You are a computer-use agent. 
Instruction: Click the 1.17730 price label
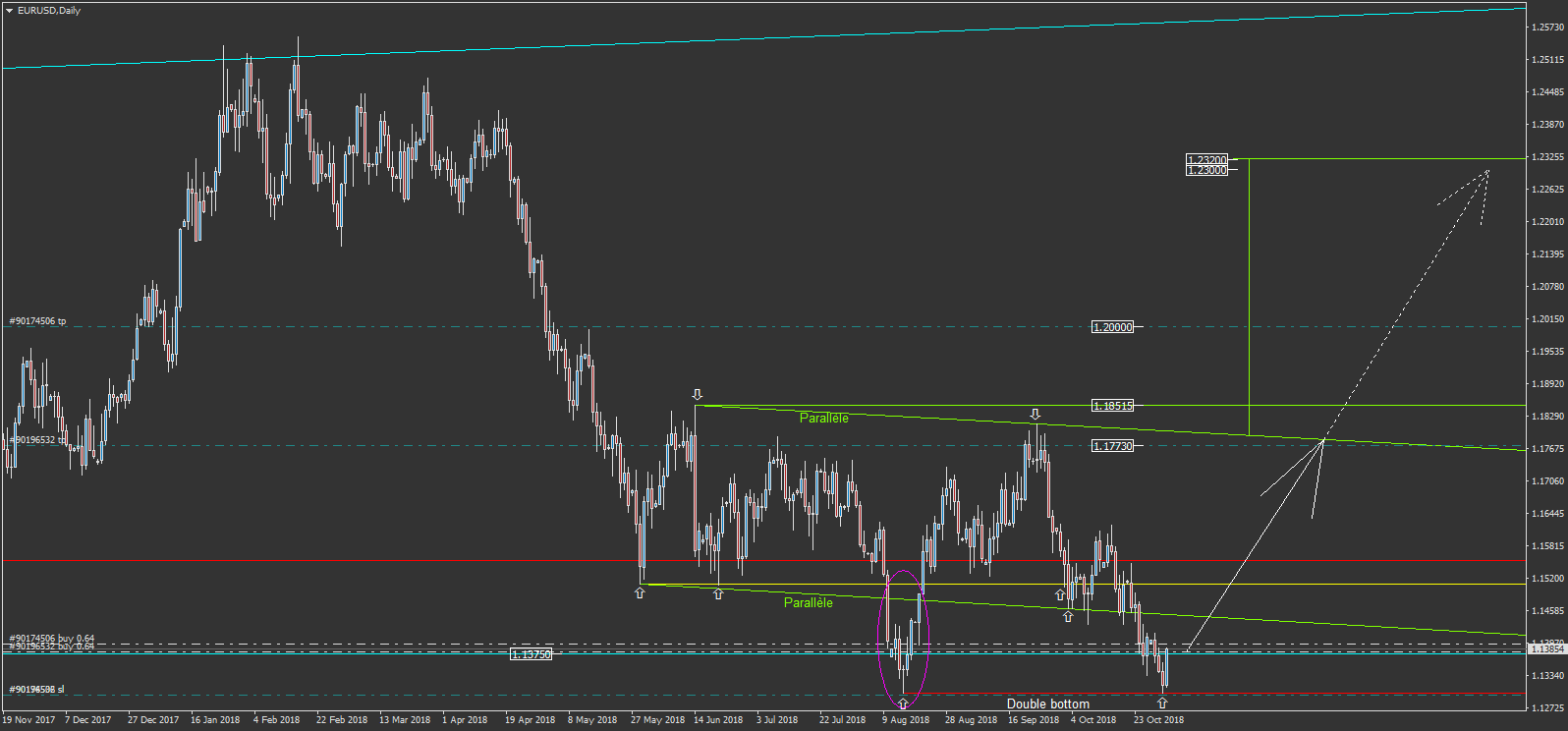coord(1112,446)
